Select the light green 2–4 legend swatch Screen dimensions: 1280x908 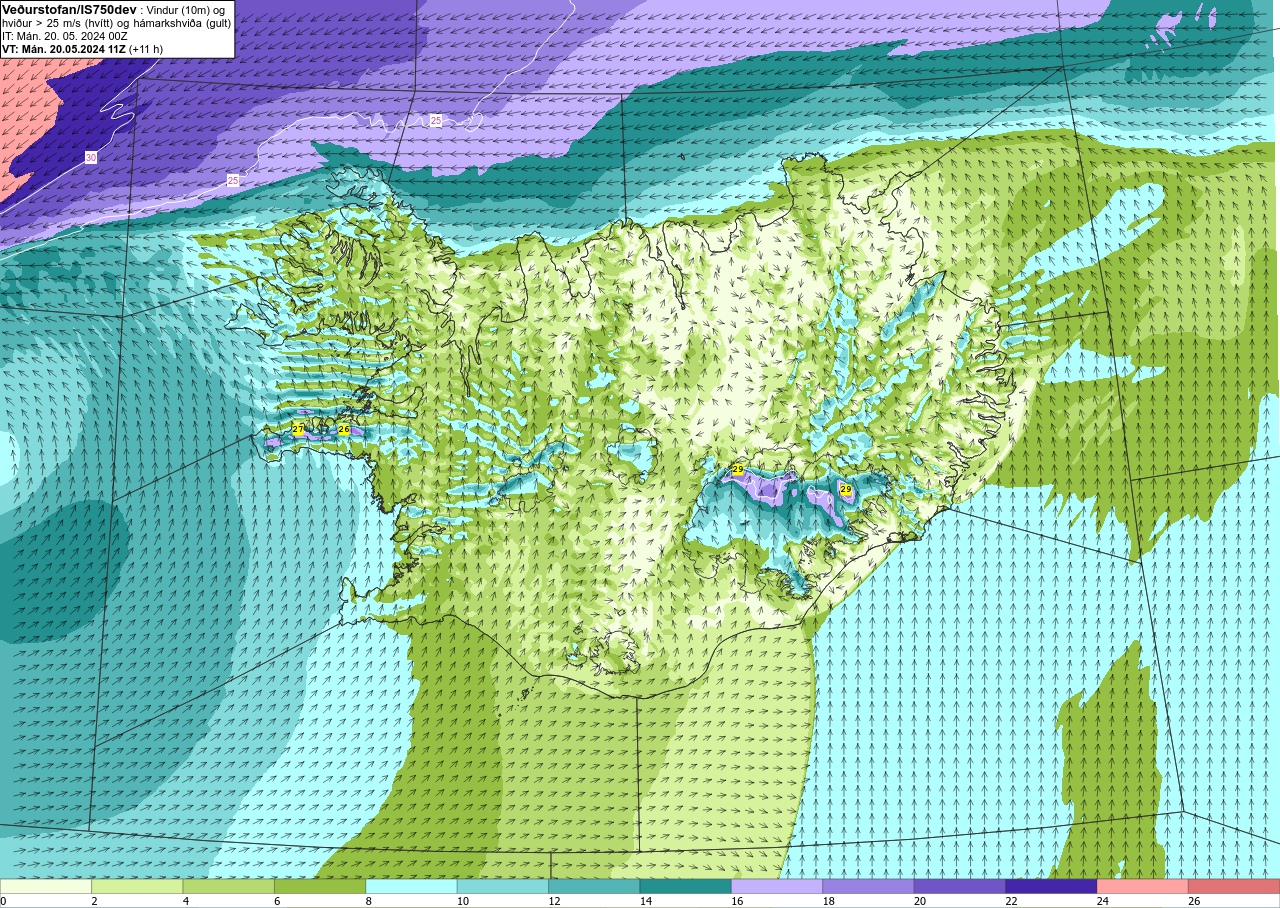coord(137,886)
